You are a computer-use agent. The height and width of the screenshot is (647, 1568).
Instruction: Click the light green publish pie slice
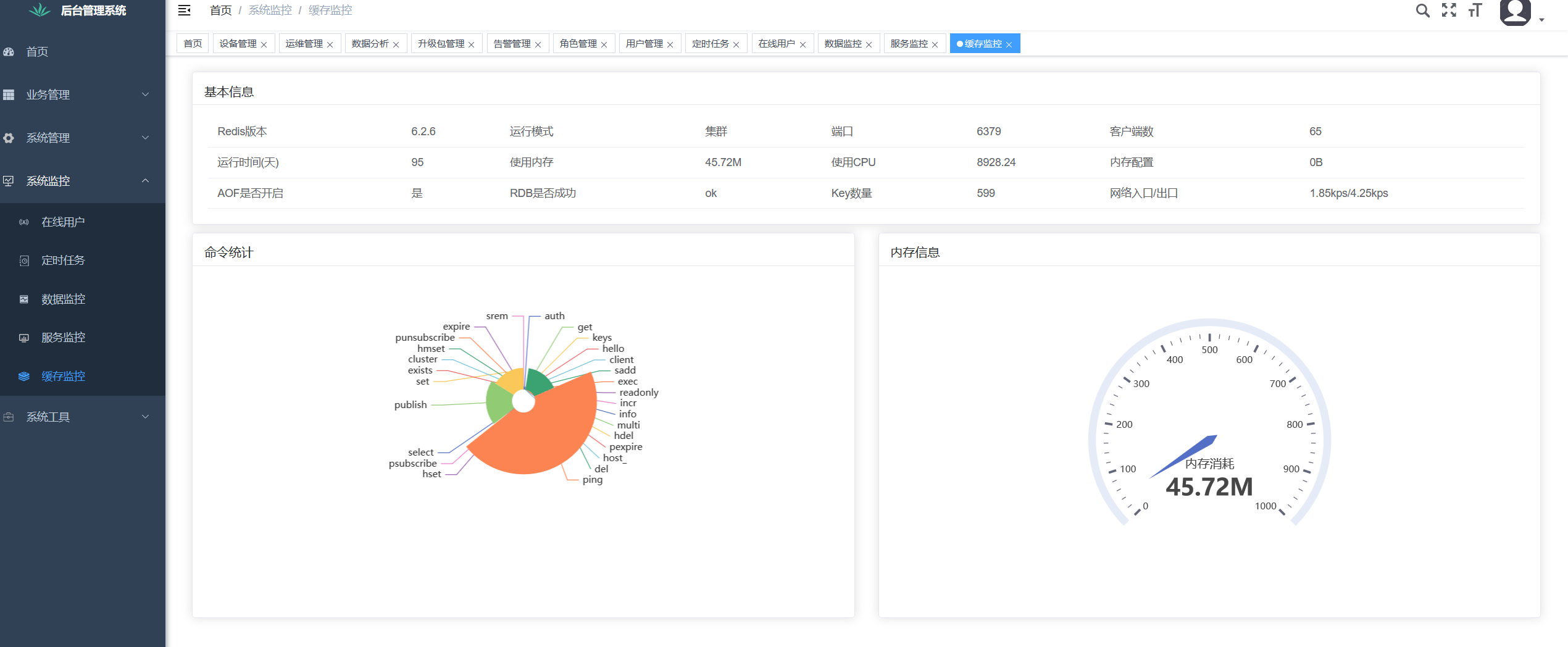pyautogui.click(x=499, y=403)
